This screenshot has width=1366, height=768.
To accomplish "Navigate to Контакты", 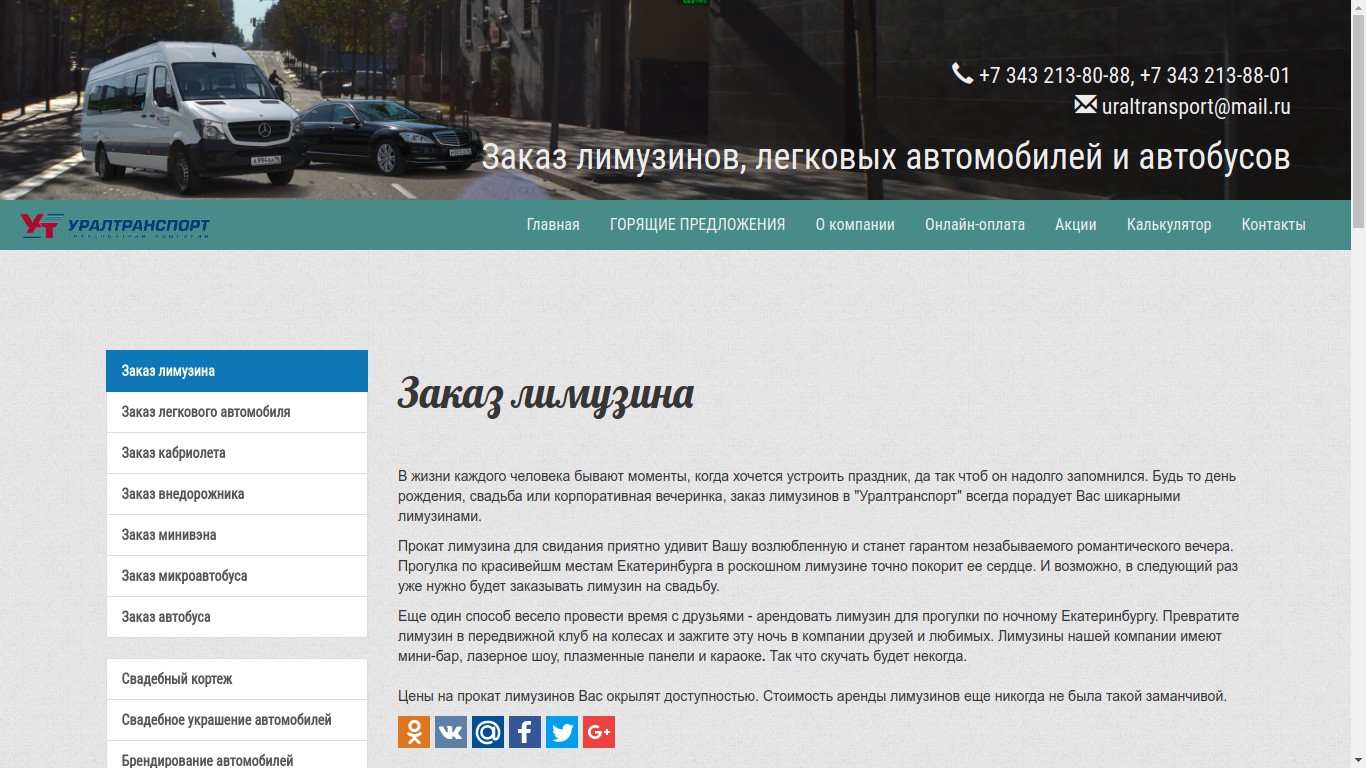I will [x=1274, y=225].
